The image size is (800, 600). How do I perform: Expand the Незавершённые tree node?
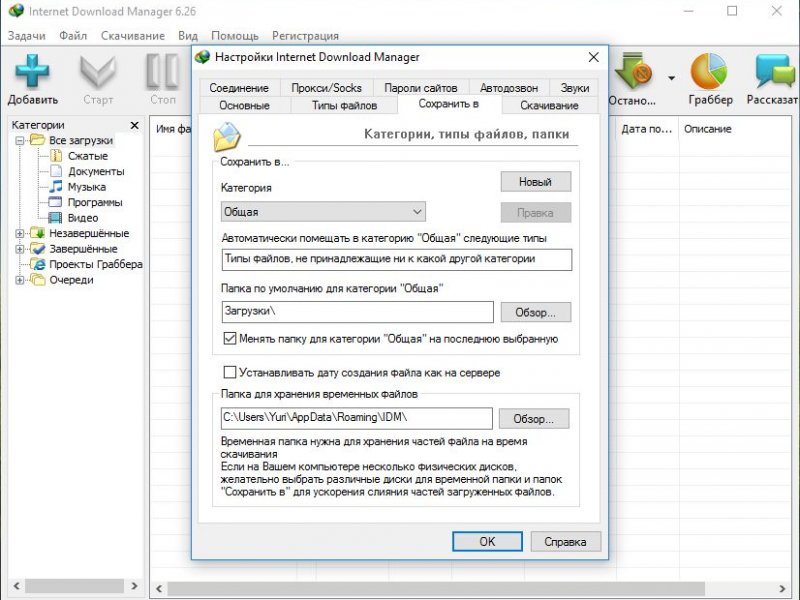click(x=19, y=234)
